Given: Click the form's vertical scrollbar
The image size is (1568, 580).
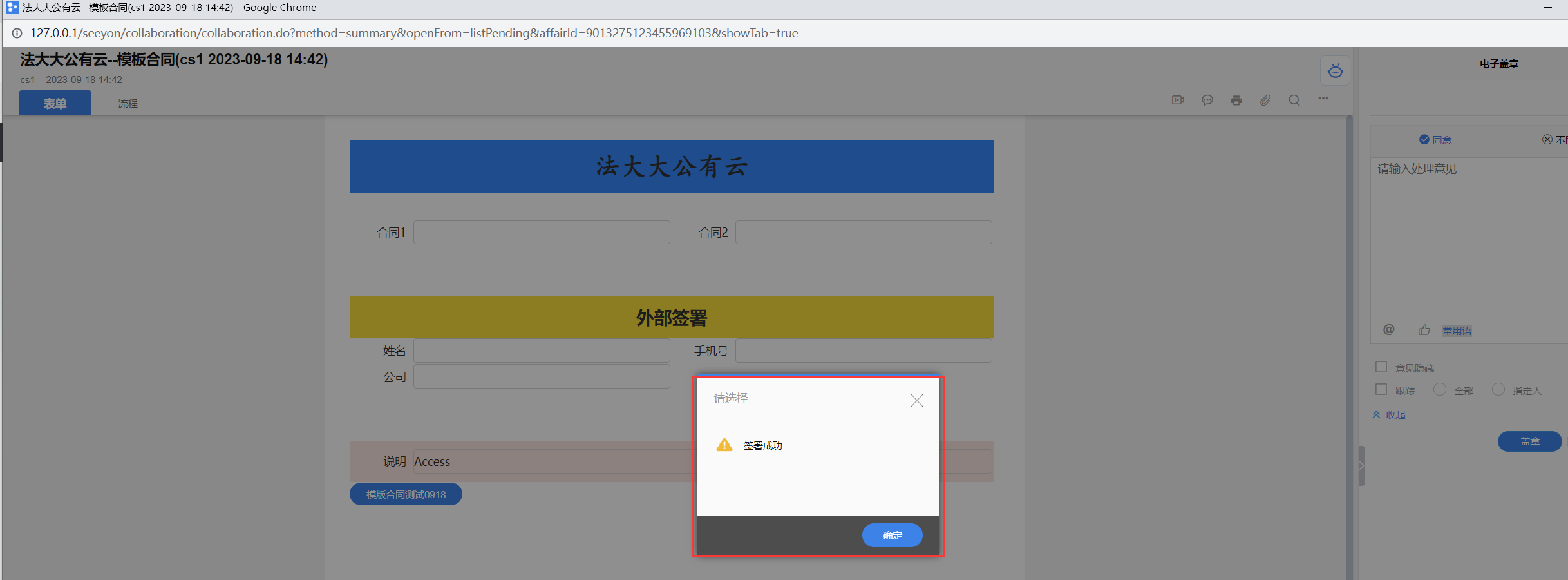Looking at the screenshot, I should click(1349, 348).
